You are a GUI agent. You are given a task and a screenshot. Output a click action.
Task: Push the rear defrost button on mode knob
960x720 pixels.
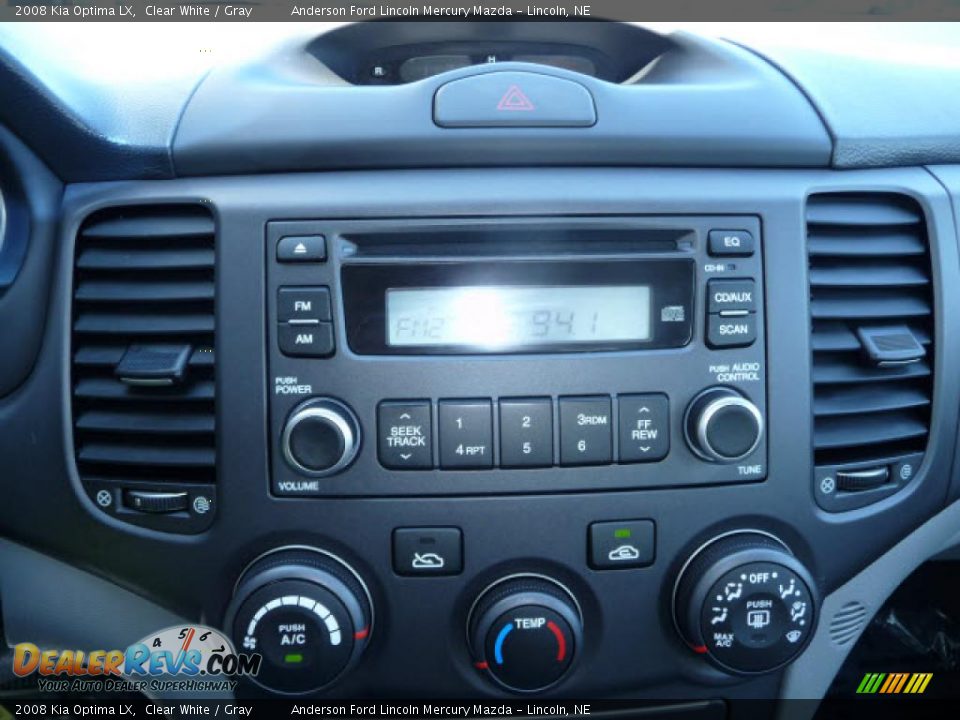pyautogui.click(x=759, y=615)
